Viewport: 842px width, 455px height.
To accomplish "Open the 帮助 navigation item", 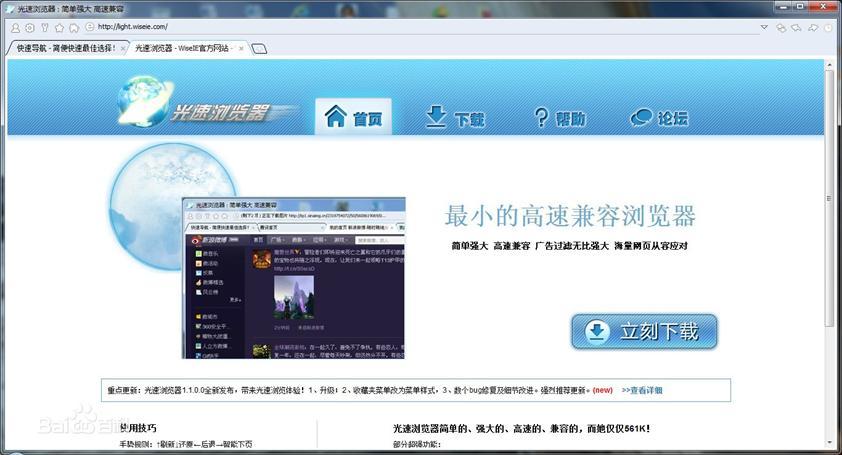I will click(x=560, y=117).
